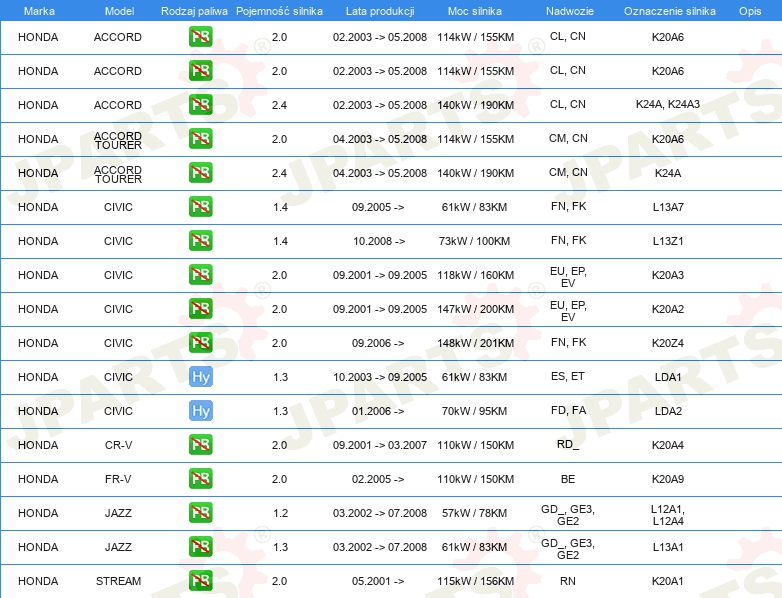Click the body code 'RN'
The image size is (782, 598).
(x=568, y=581)
